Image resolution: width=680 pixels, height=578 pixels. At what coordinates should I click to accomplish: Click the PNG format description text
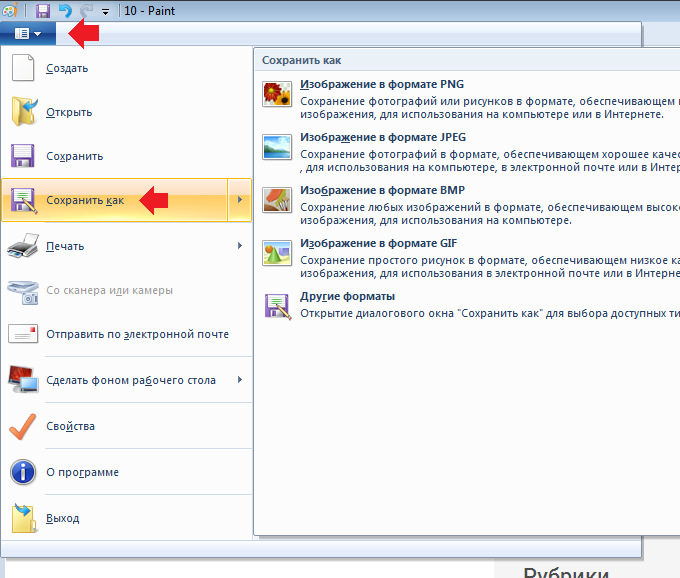pyautogui.click(x=490, y=108)
